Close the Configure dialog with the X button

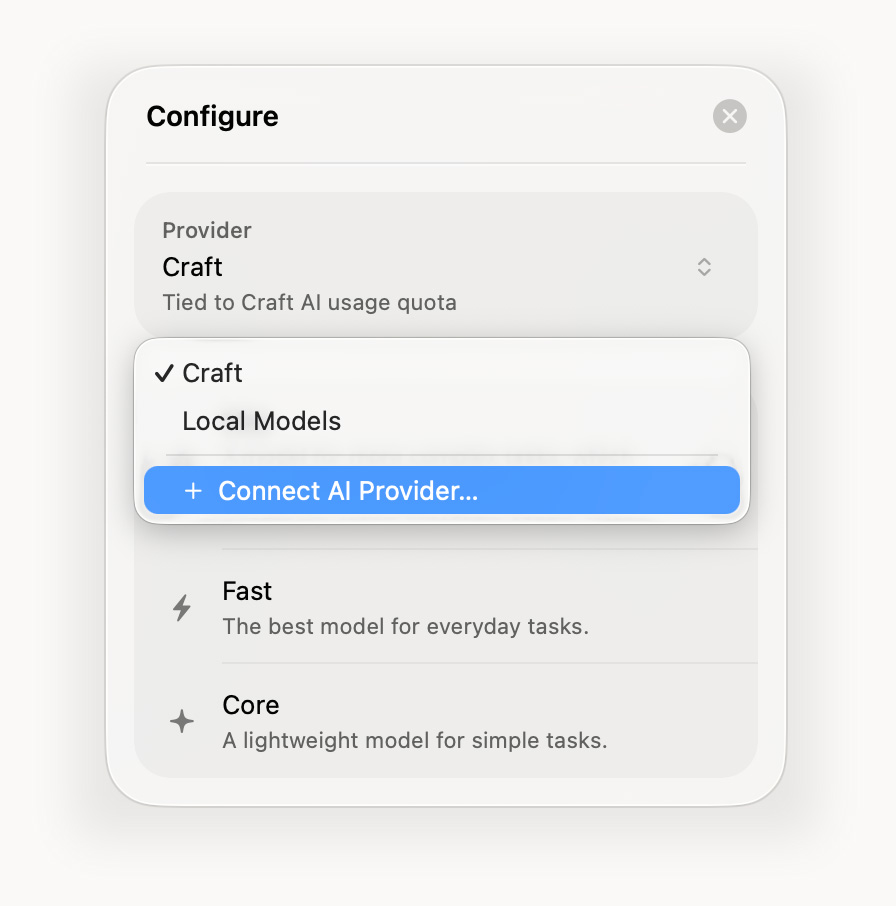coord(729,116)
